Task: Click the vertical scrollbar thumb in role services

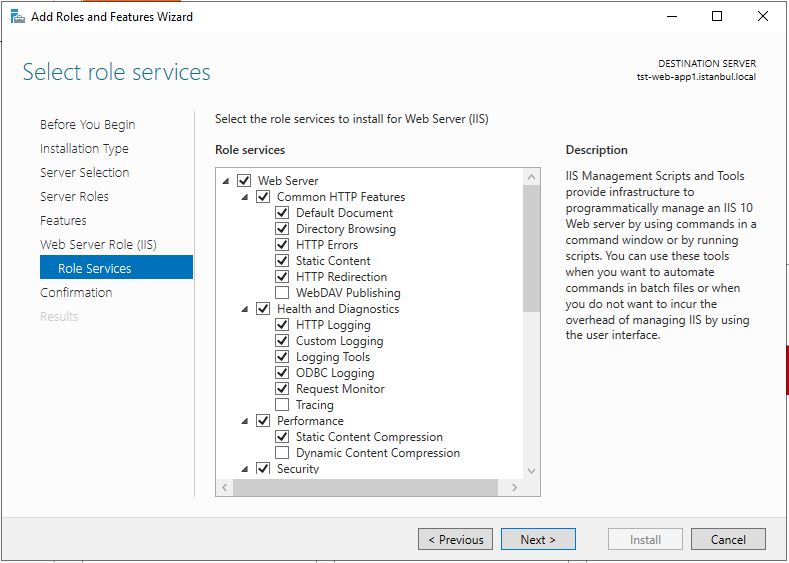Action: pyautogui.click(x=531, y=249)
